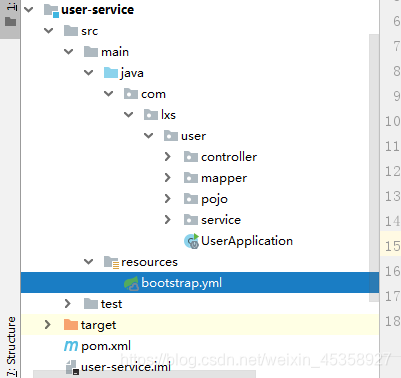
Task: Select the user-service.iml file name
Action: 126,367
